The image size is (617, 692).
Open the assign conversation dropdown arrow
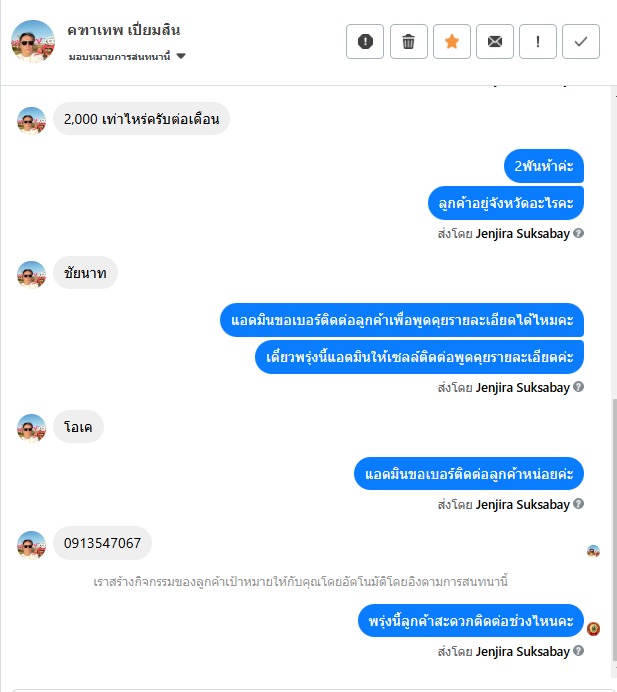pos(181,56)
